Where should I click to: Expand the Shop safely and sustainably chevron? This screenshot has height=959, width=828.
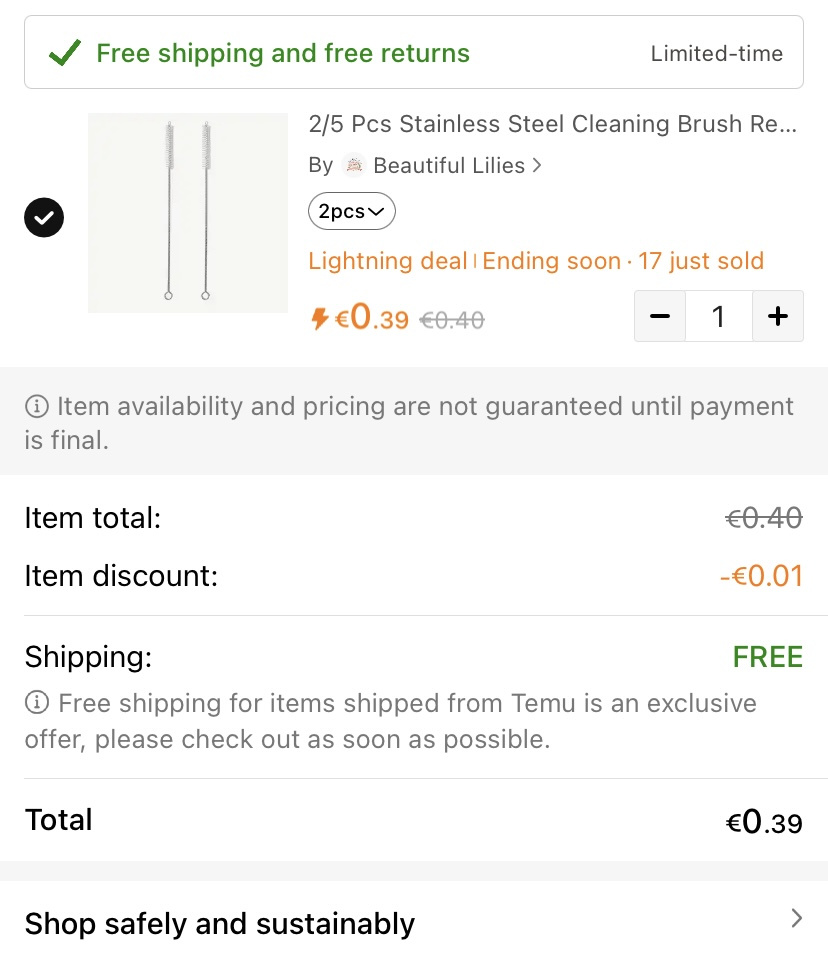click(796, 918)
